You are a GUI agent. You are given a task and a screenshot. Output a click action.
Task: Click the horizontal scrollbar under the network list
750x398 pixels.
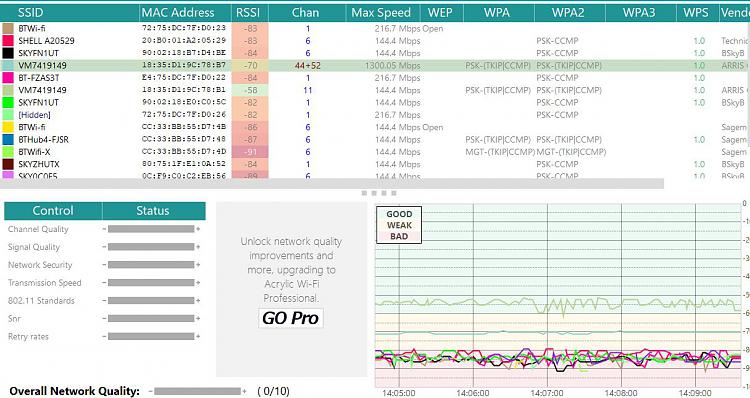point(332,184)
